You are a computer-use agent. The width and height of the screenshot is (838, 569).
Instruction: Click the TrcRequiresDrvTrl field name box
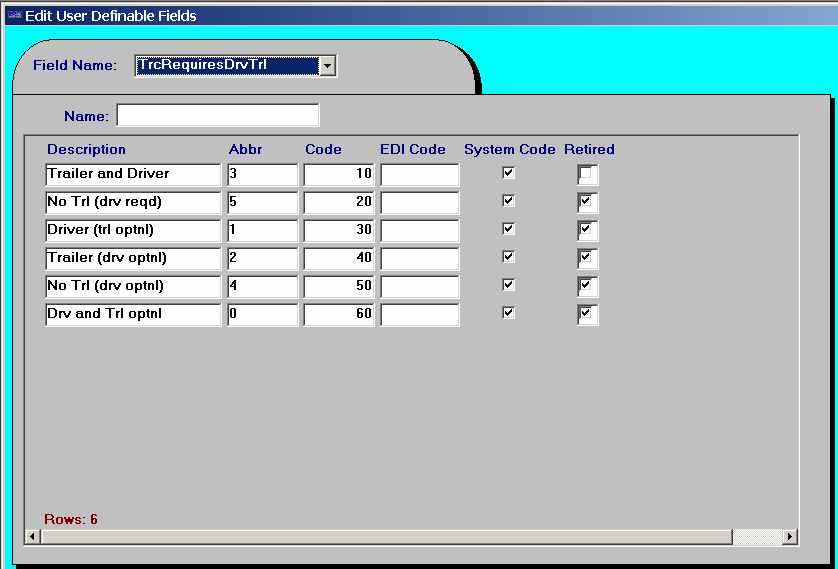coord(226,66)
